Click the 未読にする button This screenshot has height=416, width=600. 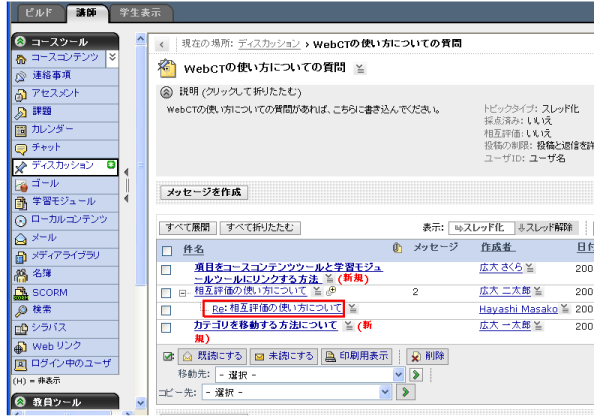point(284,356)
